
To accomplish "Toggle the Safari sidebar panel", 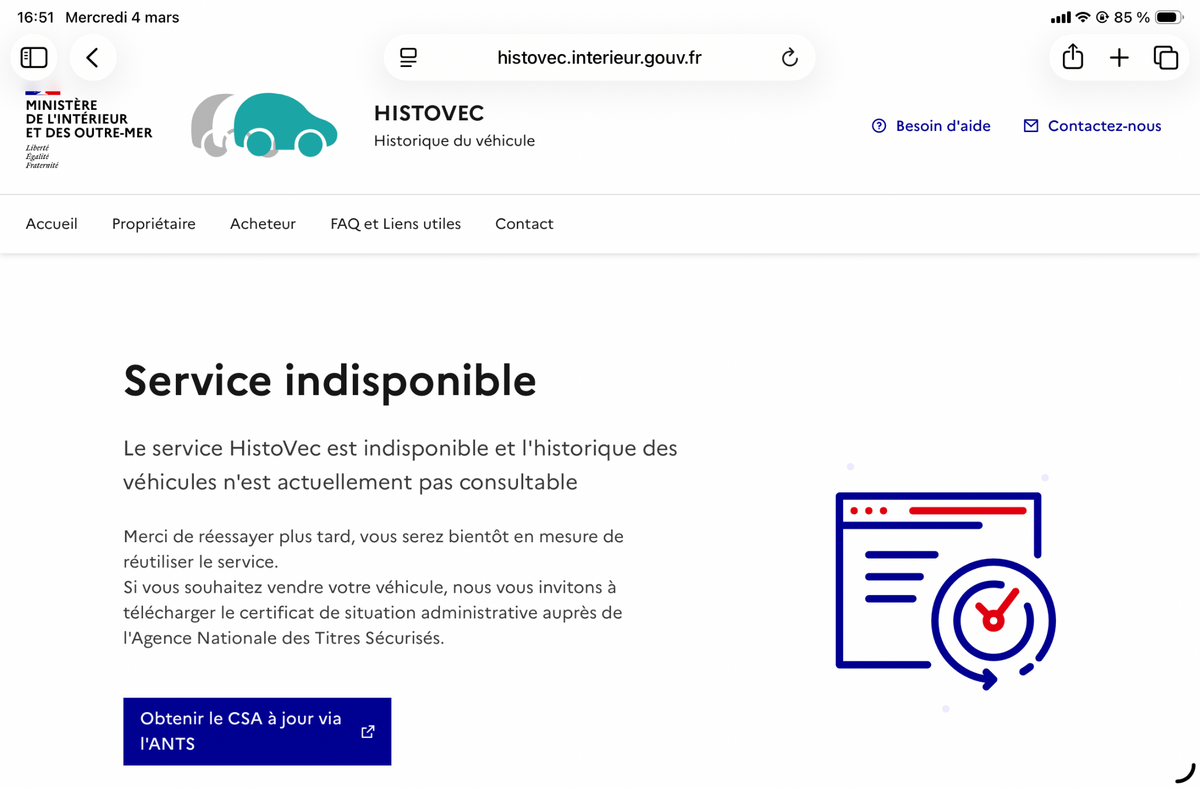I will [x=34, y=58].
